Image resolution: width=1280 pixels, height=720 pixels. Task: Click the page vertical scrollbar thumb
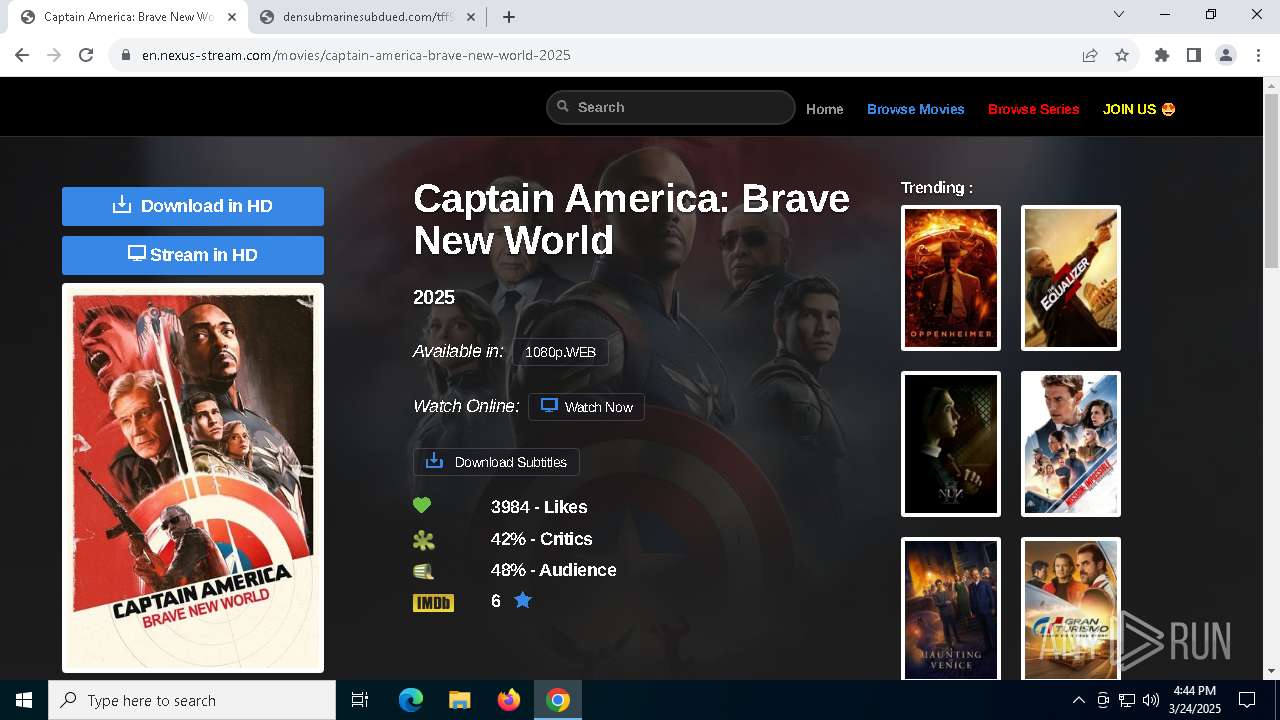pos(1272,181)
